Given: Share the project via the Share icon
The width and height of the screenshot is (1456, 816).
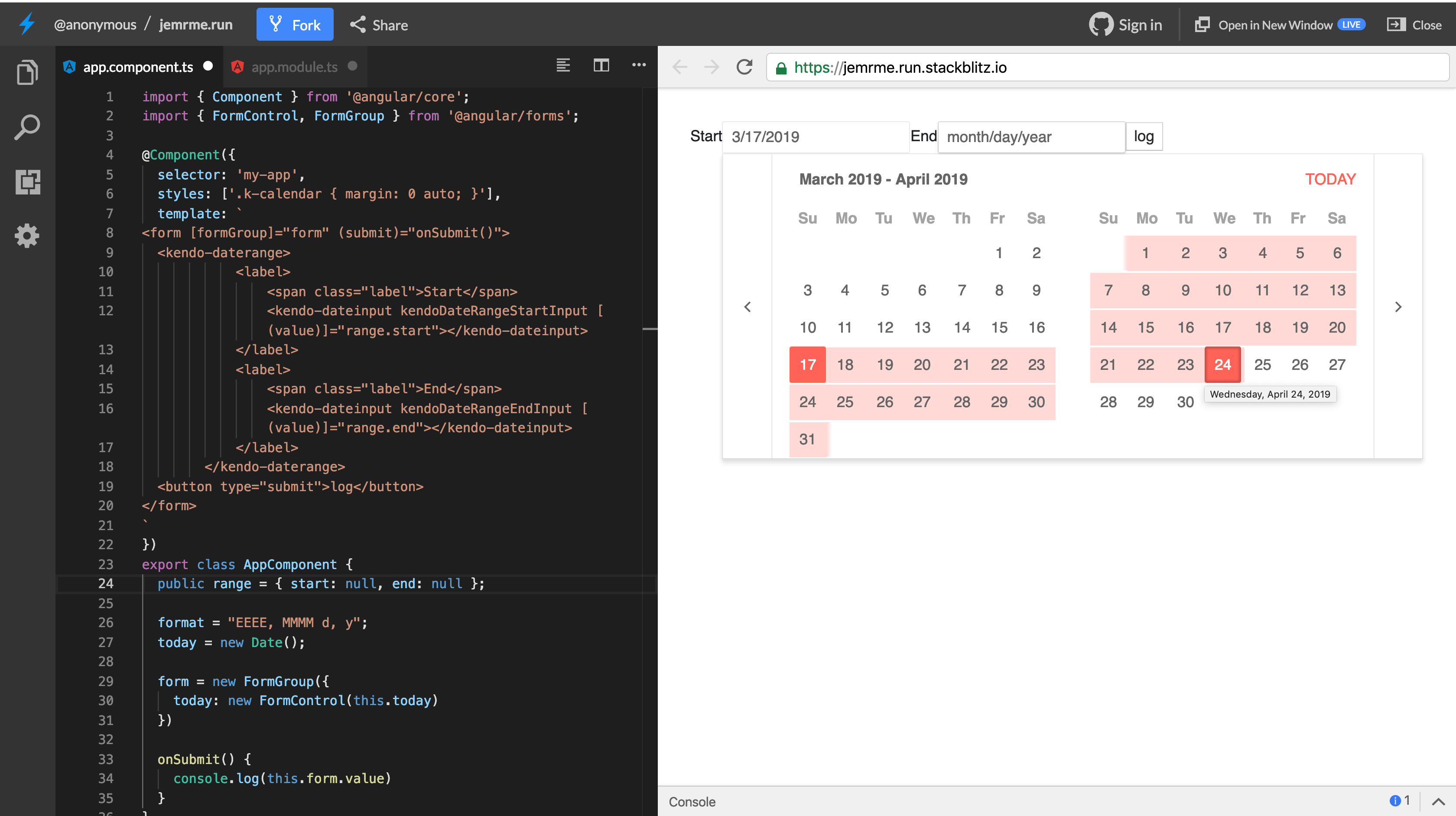Looking at the screenshot, I should coord(377,24).
